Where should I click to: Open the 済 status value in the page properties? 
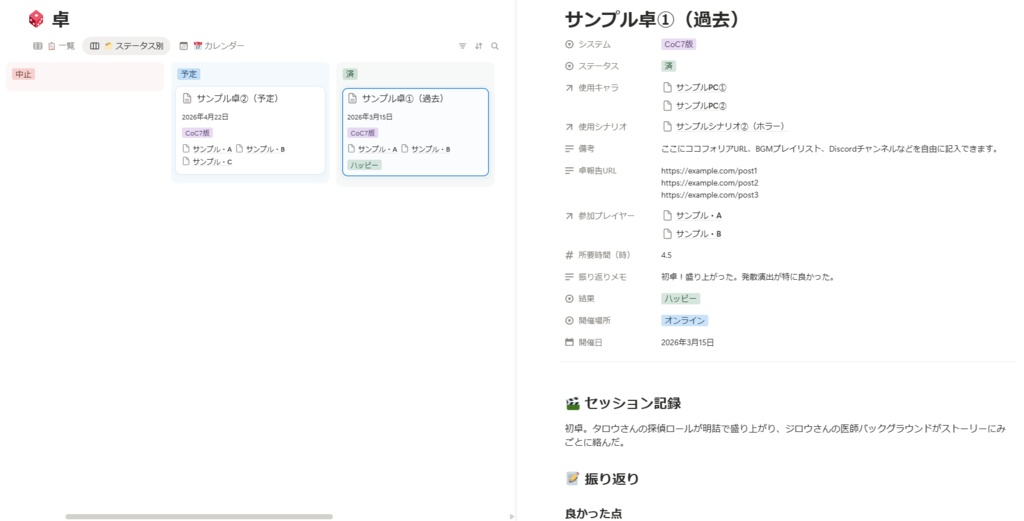668,66
